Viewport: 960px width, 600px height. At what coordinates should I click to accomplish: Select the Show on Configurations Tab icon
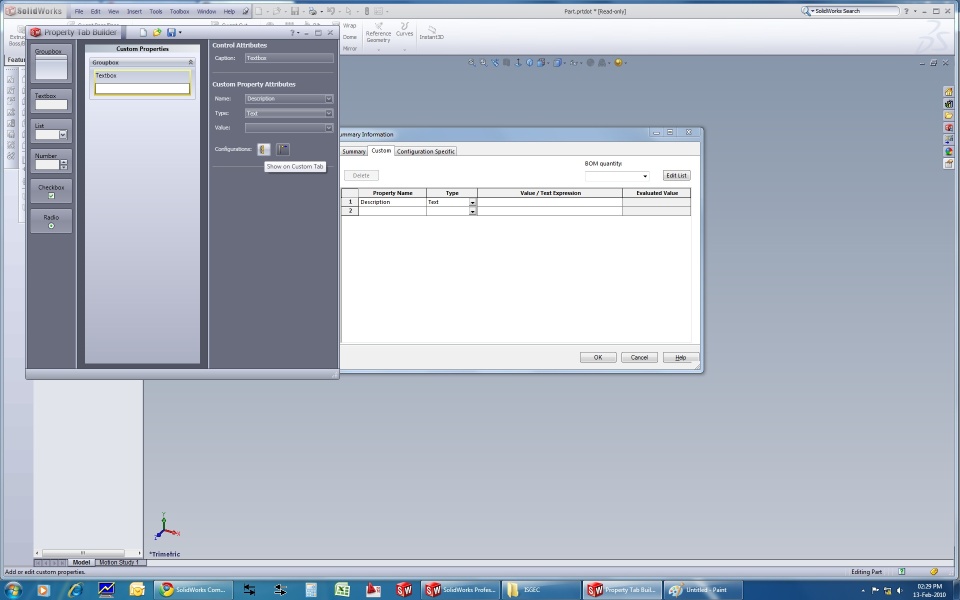(283, 149)
